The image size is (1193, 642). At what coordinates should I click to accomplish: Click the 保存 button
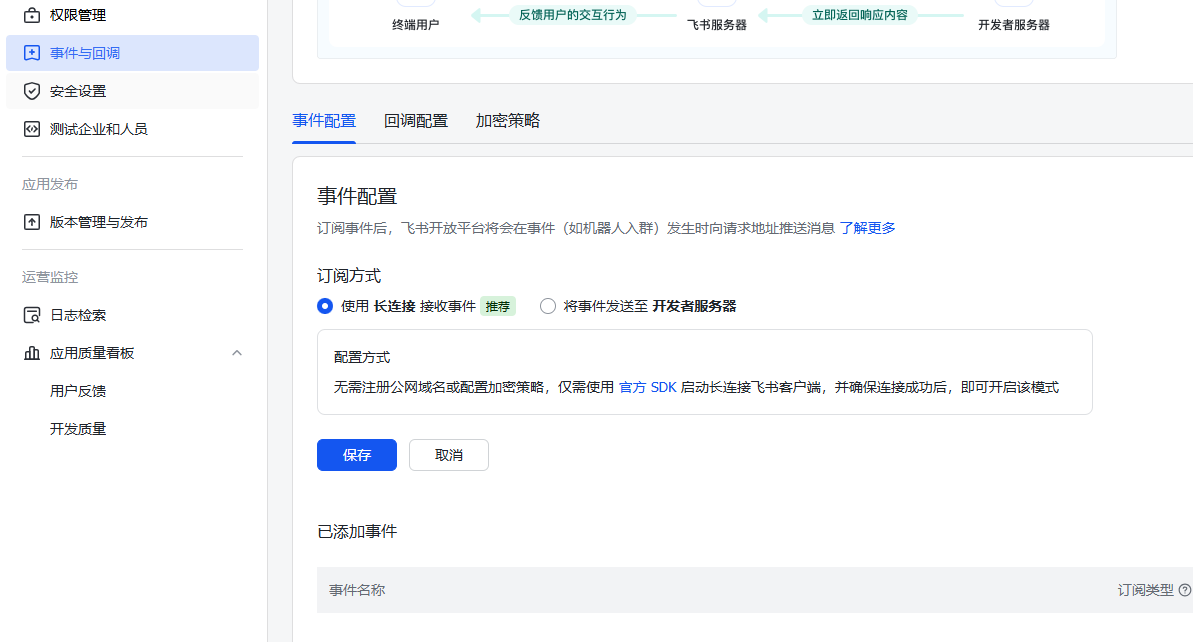pyautogui.click(x=357, y=455)
